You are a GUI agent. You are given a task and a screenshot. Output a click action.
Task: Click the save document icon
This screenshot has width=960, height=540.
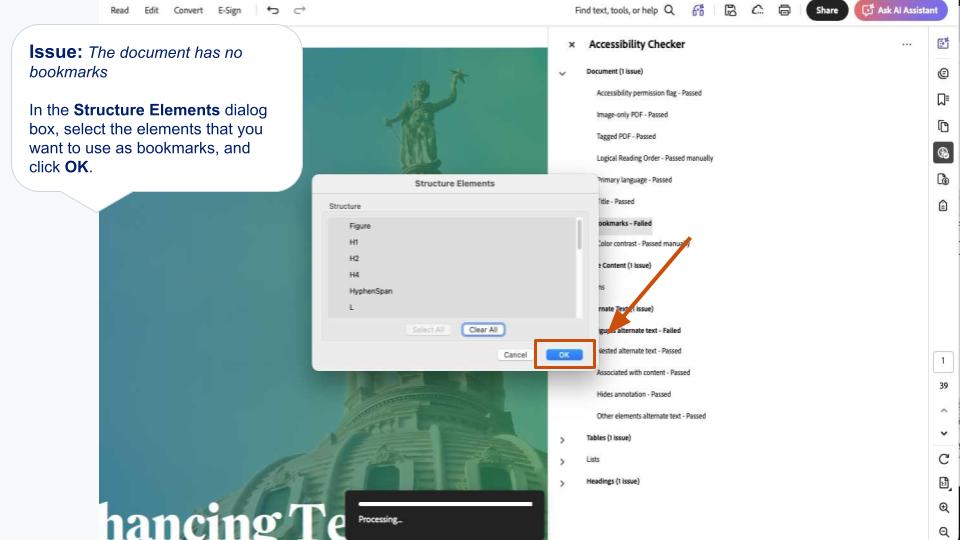tap(730, 10)
